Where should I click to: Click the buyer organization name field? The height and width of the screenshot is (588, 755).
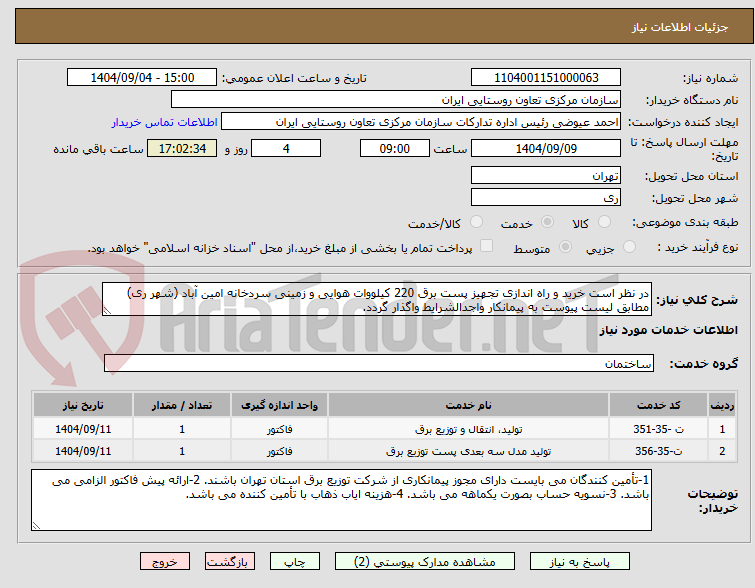tap(396, 100)
